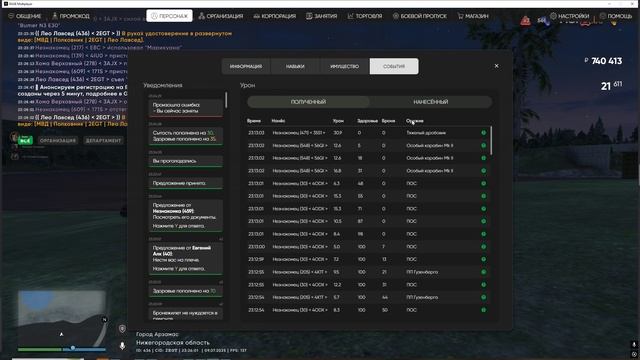Viewport: 640px width, 360px height.
Task: Click the gear icon beside НАСТРОЙКИ
Action: point(553,16)
